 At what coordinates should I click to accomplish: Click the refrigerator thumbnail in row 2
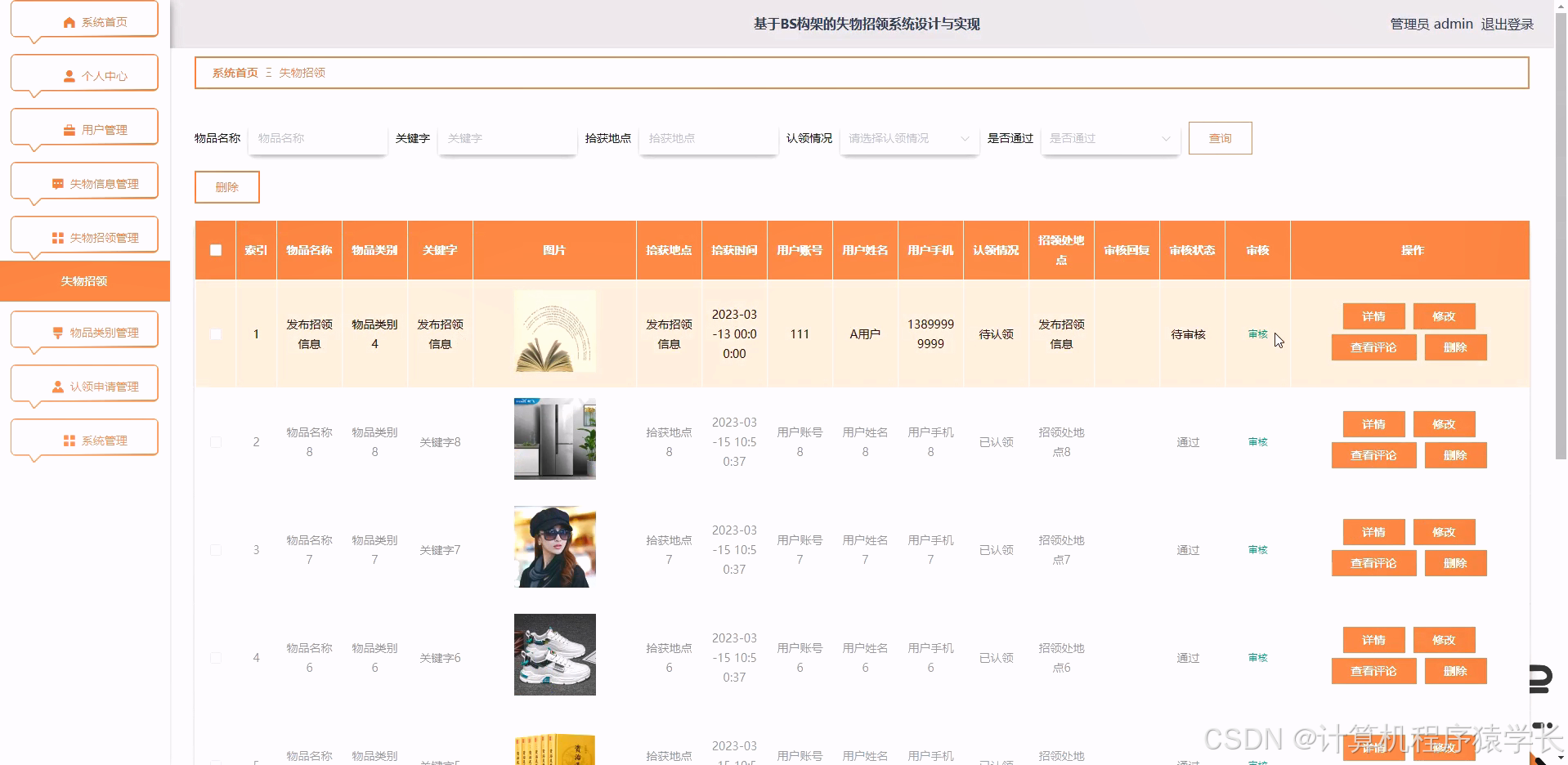[555, 439]
